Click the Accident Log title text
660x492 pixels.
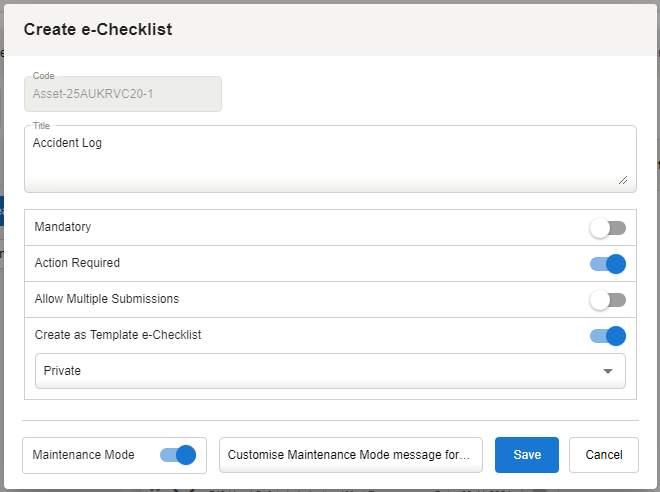pos(67,144)
